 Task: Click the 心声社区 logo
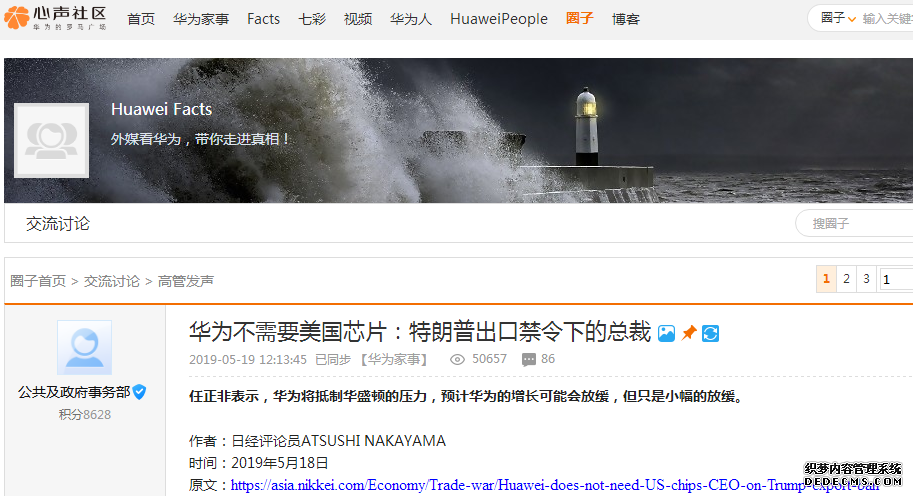[55, 19]
